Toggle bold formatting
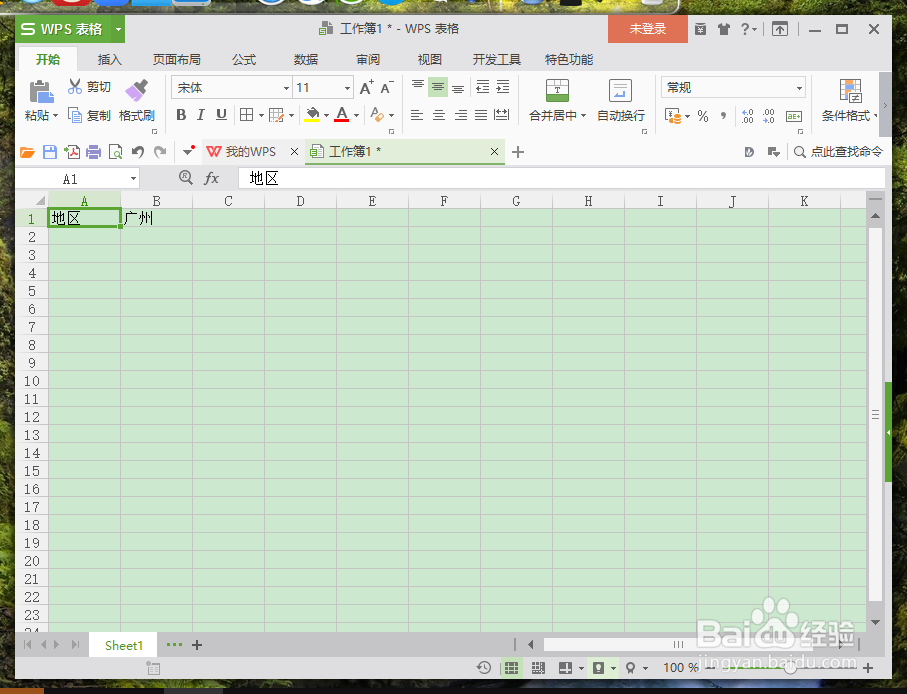Screen dimensions: 907x694 click(x=181, y=115)
